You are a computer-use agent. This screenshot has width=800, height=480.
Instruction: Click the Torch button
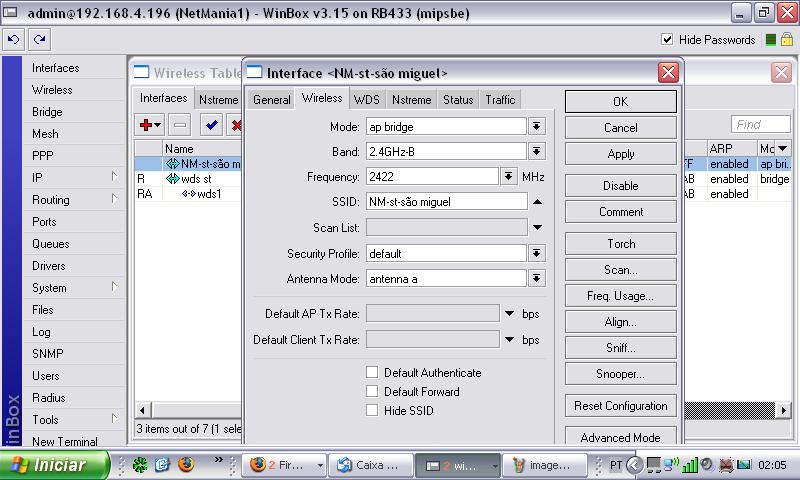click(x=620, y=244)
